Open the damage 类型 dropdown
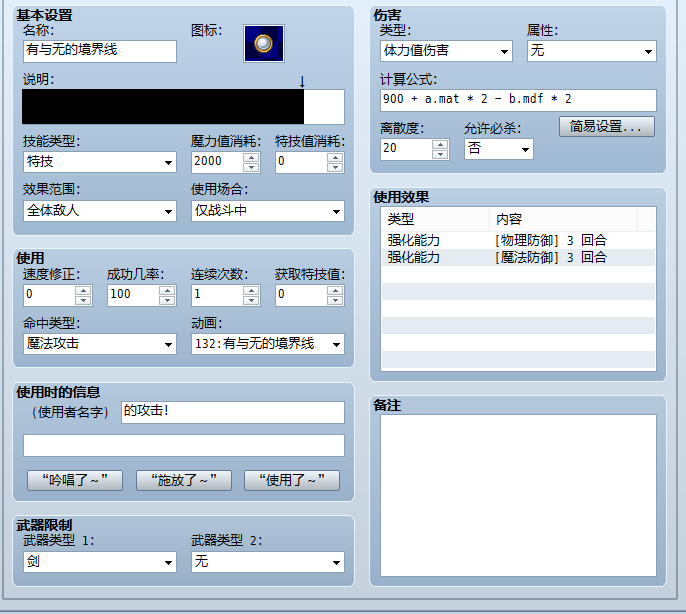Image resolution: width=686 pixels, height=614 pixels. tap(446, 51)
